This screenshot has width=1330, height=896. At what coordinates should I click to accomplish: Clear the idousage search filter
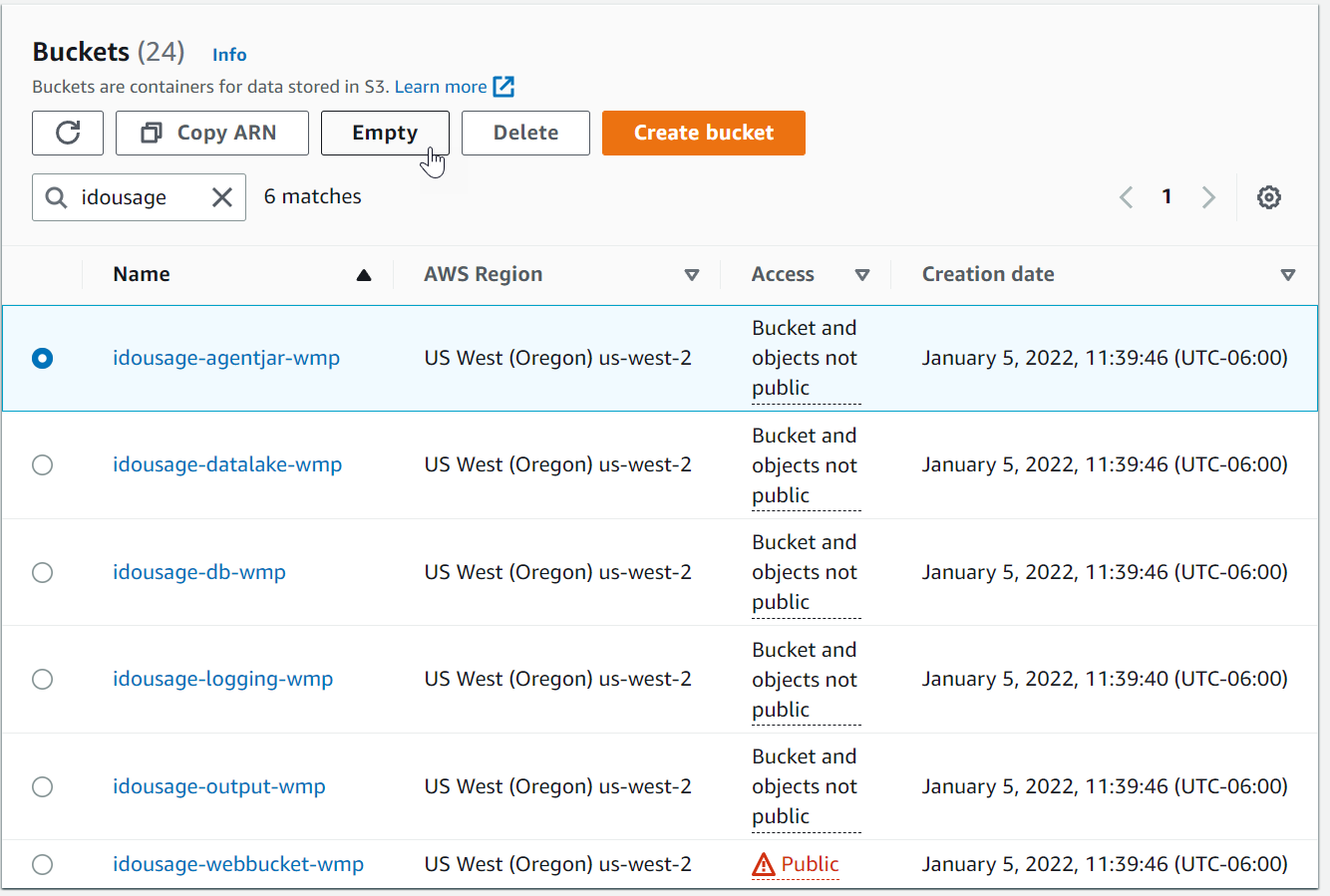[x=222, y=197]
